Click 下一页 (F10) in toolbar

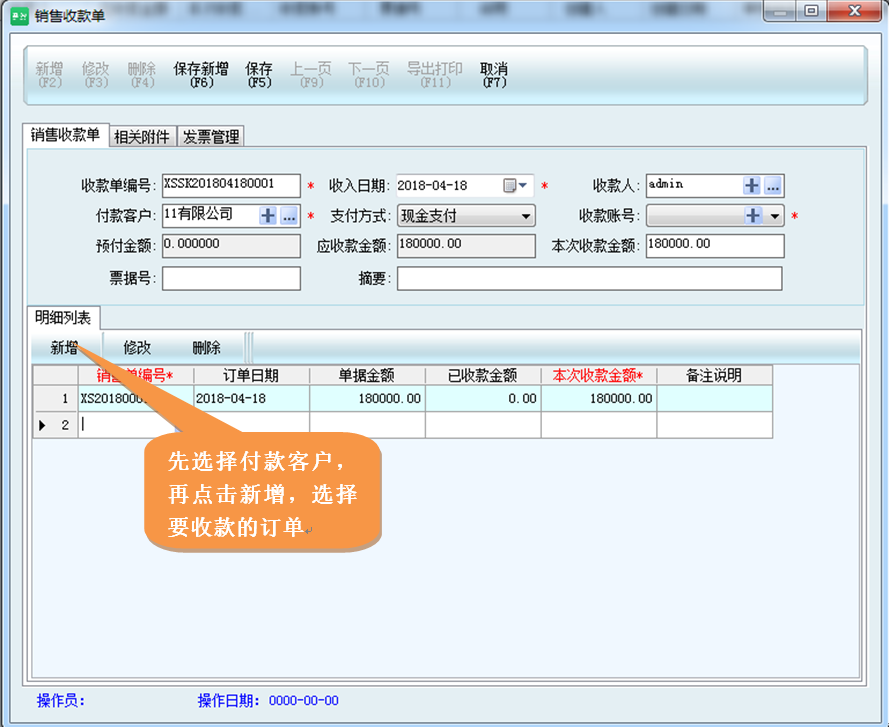(x=369, y=75)
